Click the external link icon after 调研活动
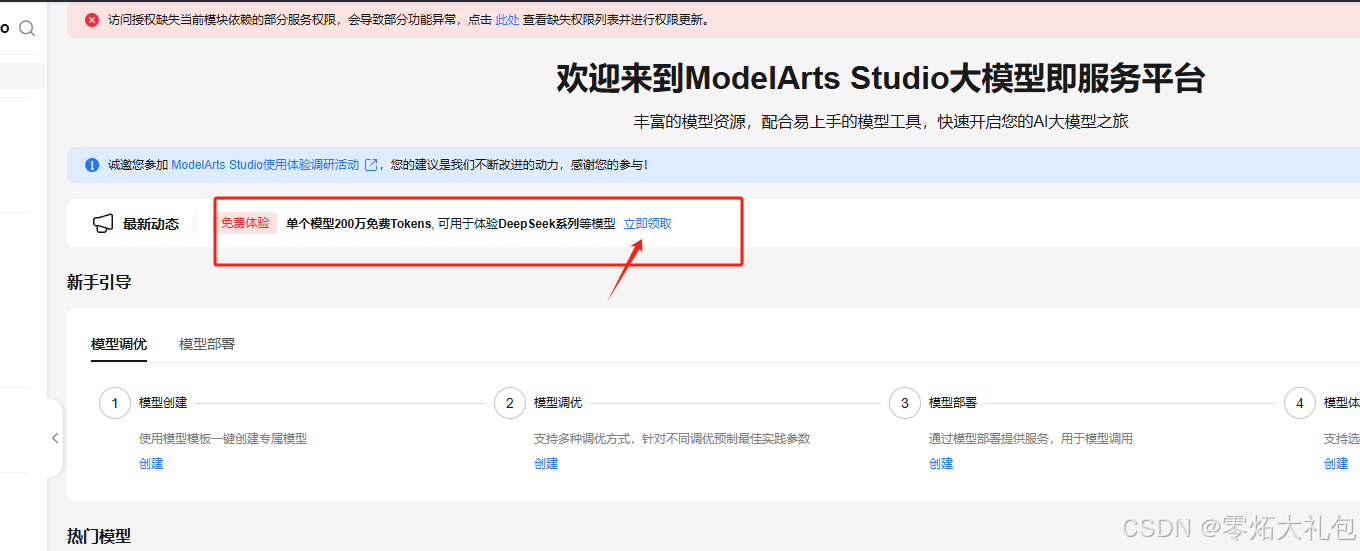This screenshot has width=1360, height=551. coord(372,165)
